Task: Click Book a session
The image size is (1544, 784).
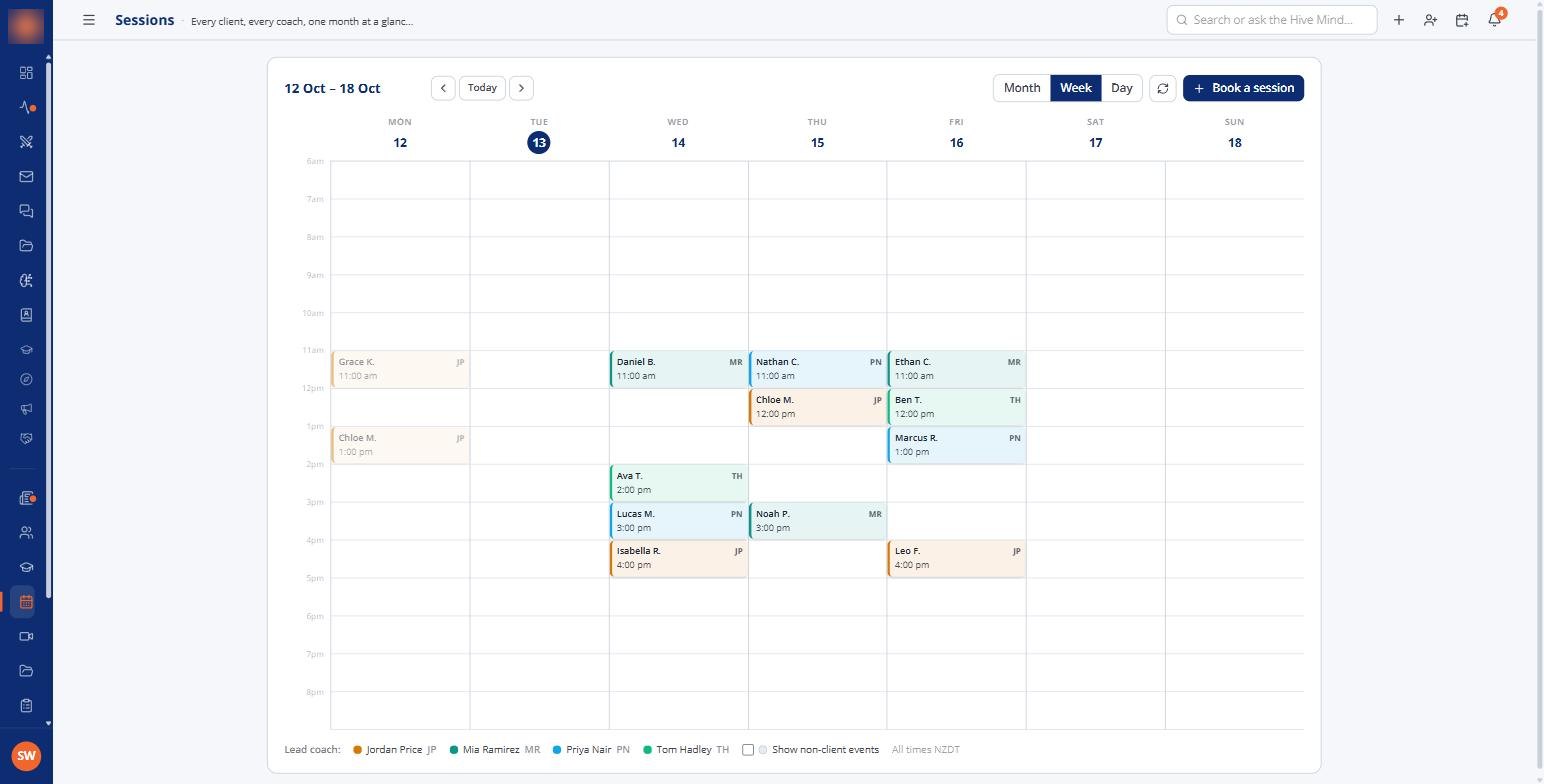Action: 1243,88
